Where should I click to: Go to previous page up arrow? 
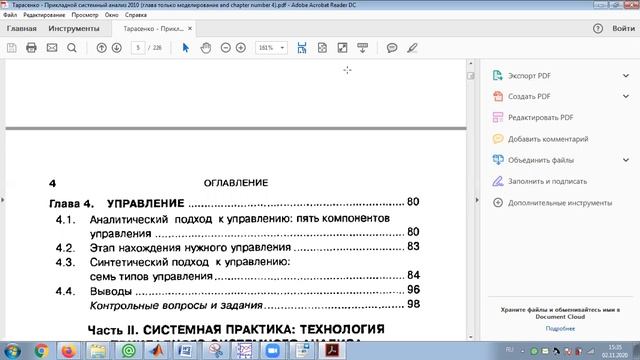click(x=101, y=48)
